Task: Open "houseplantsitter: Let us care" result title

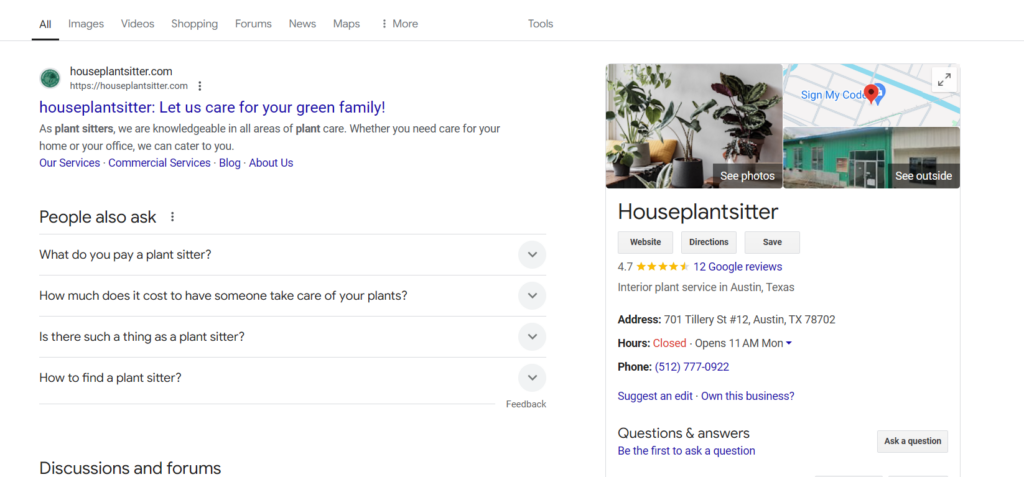Action: click(x=212, y=108)
